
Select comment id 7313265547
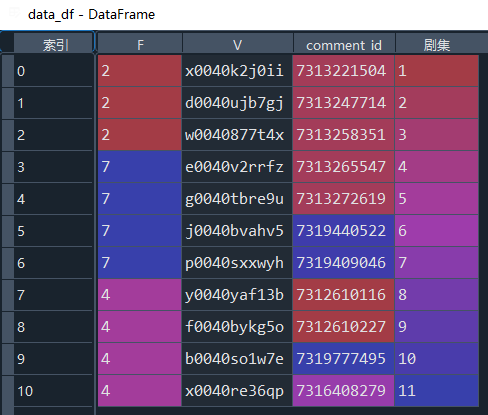pos(344,167)
